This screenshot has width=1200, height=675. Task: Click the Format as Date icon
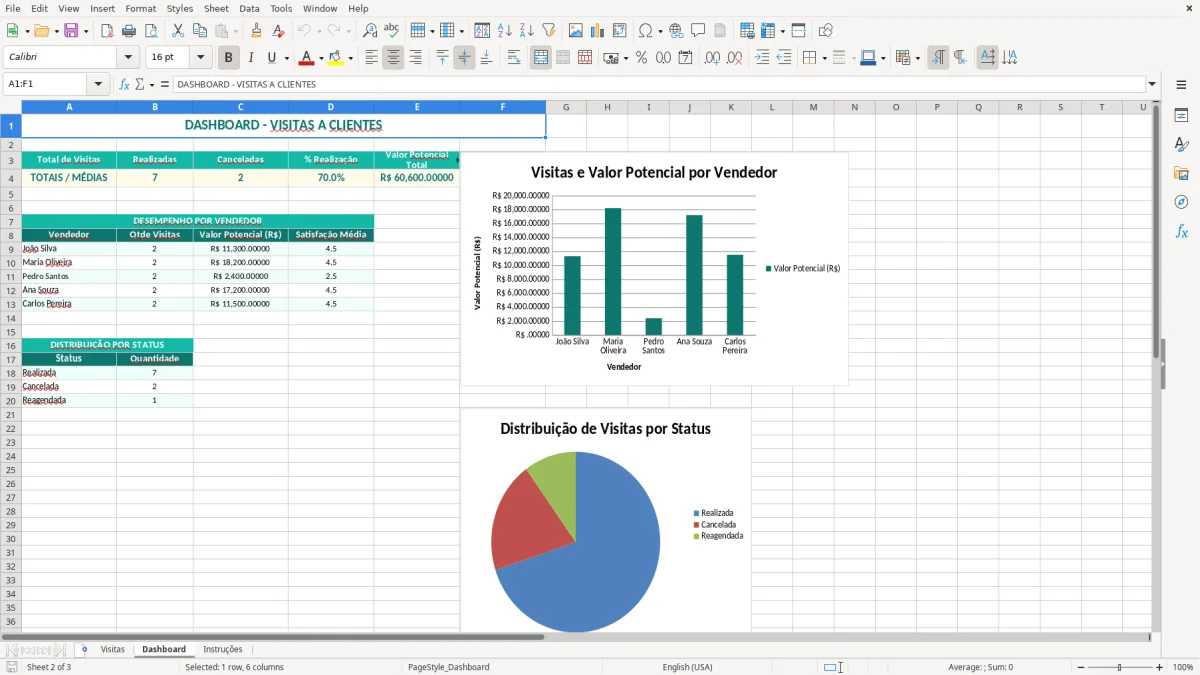[x=685, y=58]
